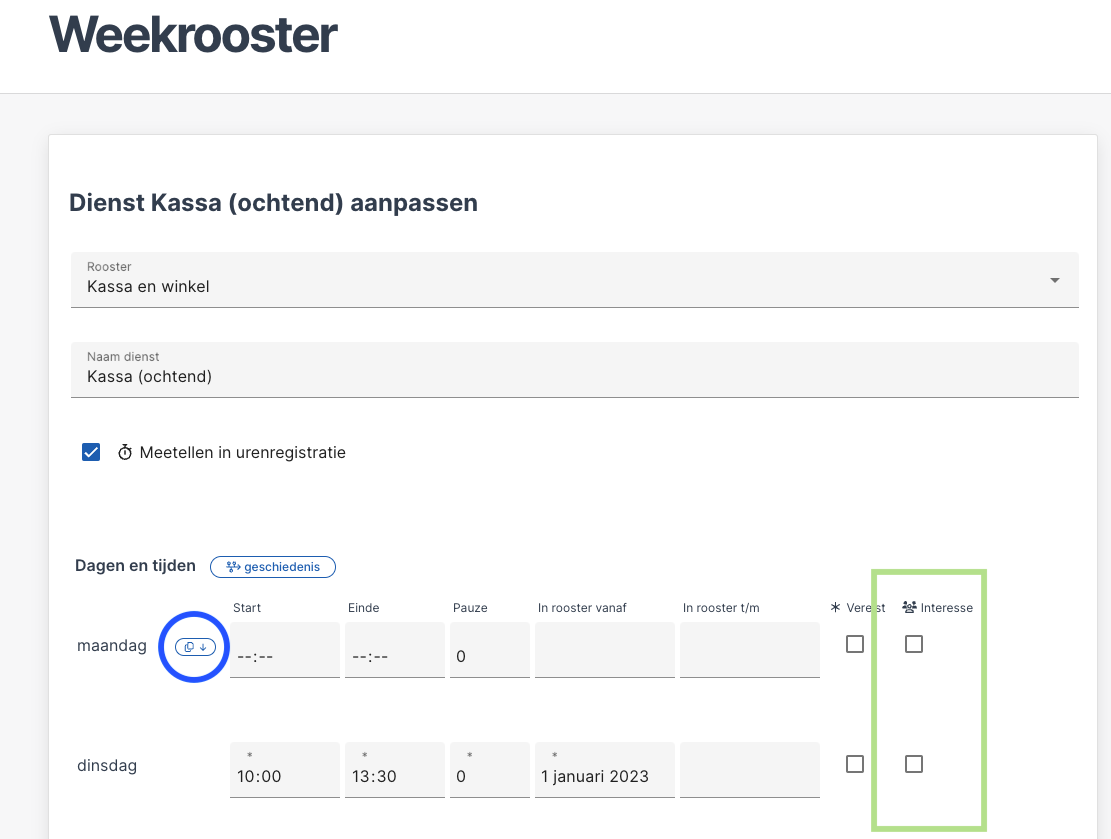
Task: Click the In rooster vanaf field for maandag
Action: click(x=604, y=650)
